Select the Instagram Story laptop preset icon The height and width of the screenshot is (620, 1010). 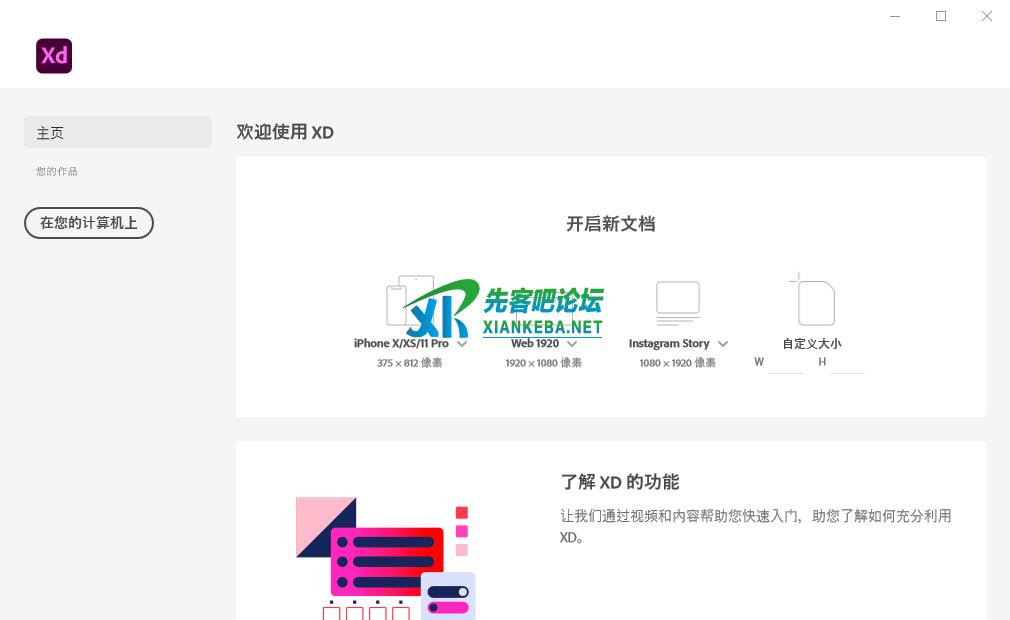point(677,302)
